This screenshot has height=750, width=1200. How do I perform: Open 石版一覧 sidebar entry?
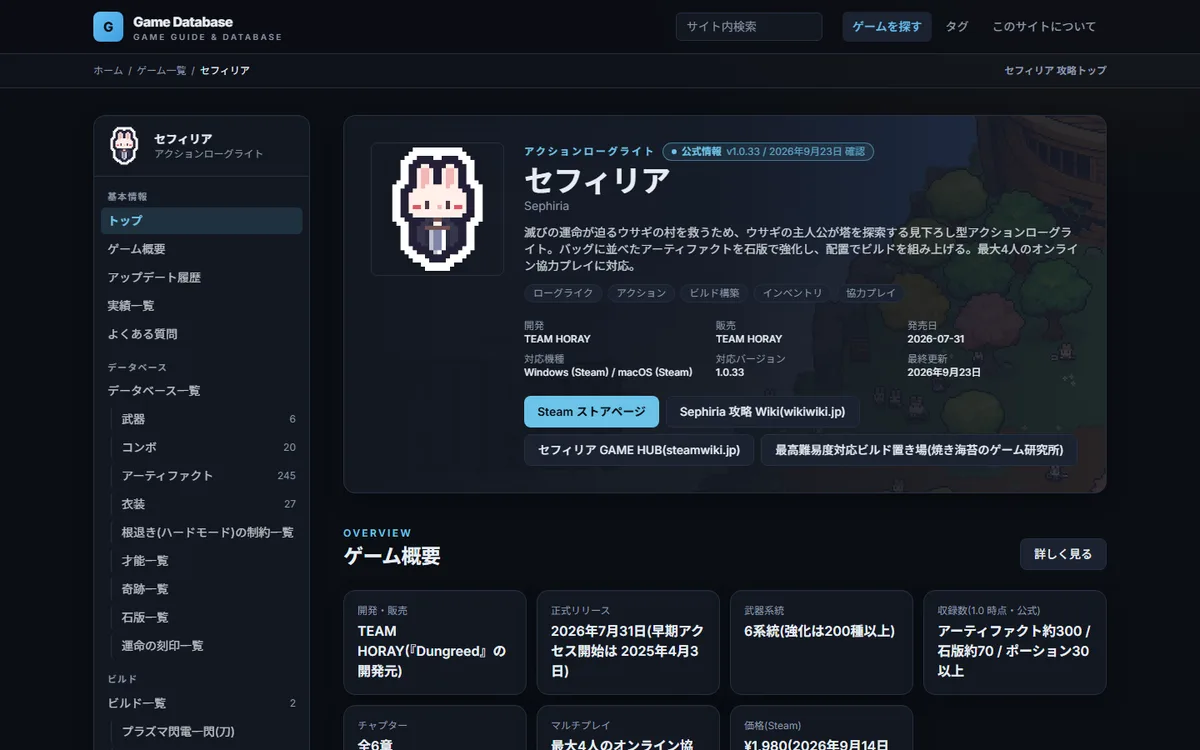point(208,617)
